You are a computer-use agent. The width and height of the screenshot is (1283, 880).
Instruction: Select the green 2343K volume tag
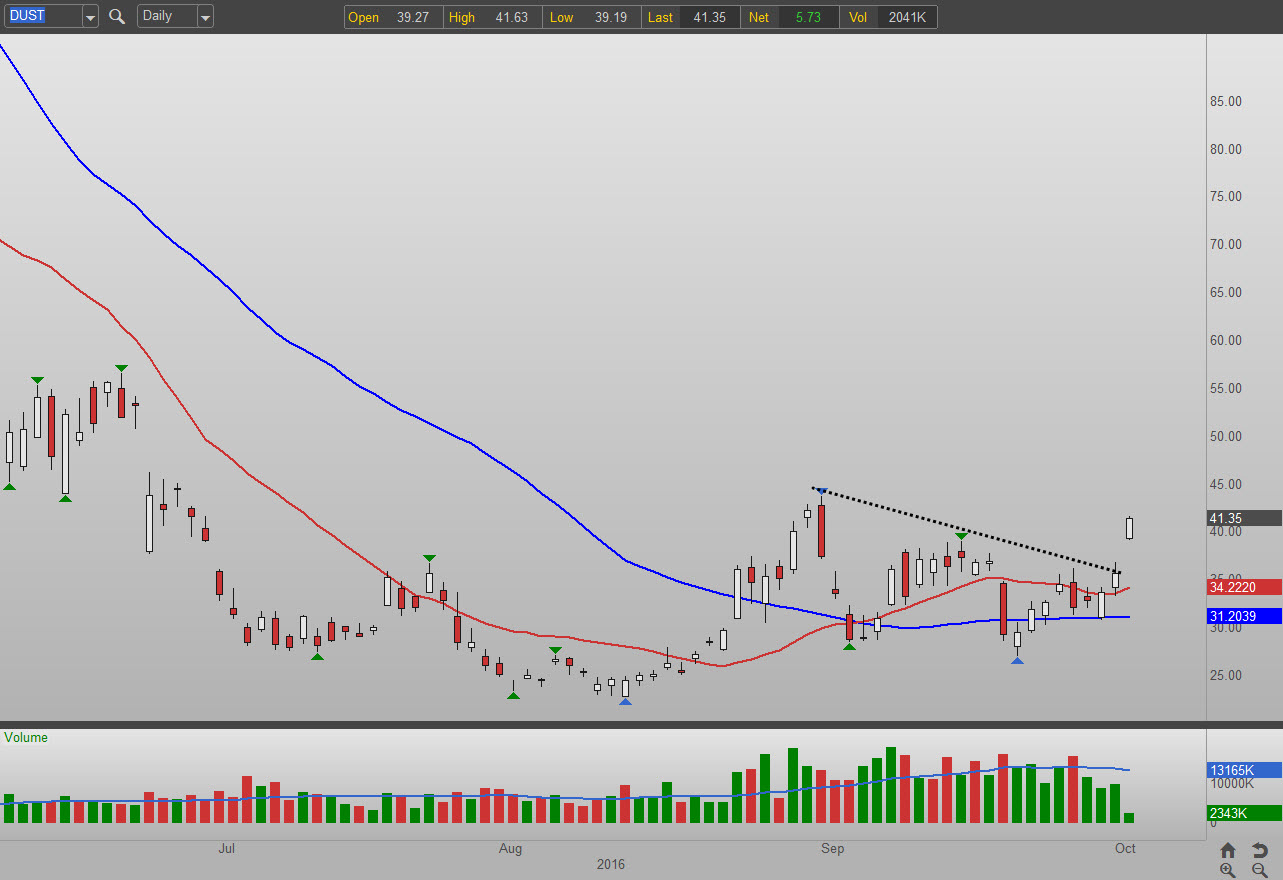pyautogui.click(x=1244, y=813)
